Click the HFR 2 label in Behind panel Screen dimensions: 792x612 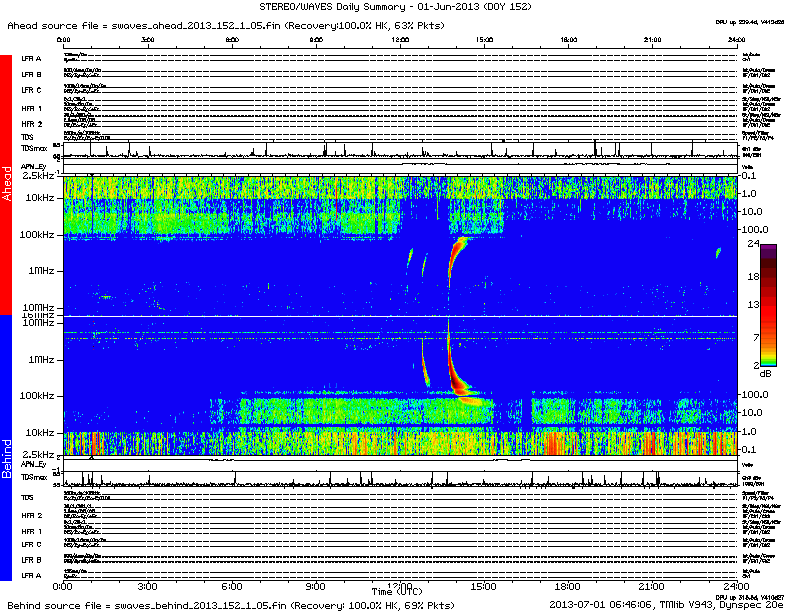pyautogui.click(x=31, y=515)
